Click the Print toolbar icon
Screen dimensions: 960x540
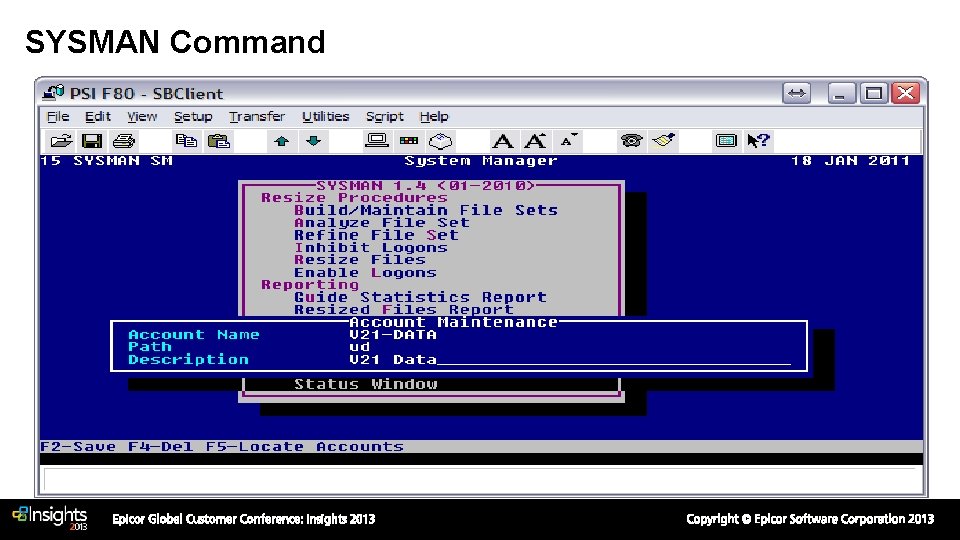(x=124, y=141)
